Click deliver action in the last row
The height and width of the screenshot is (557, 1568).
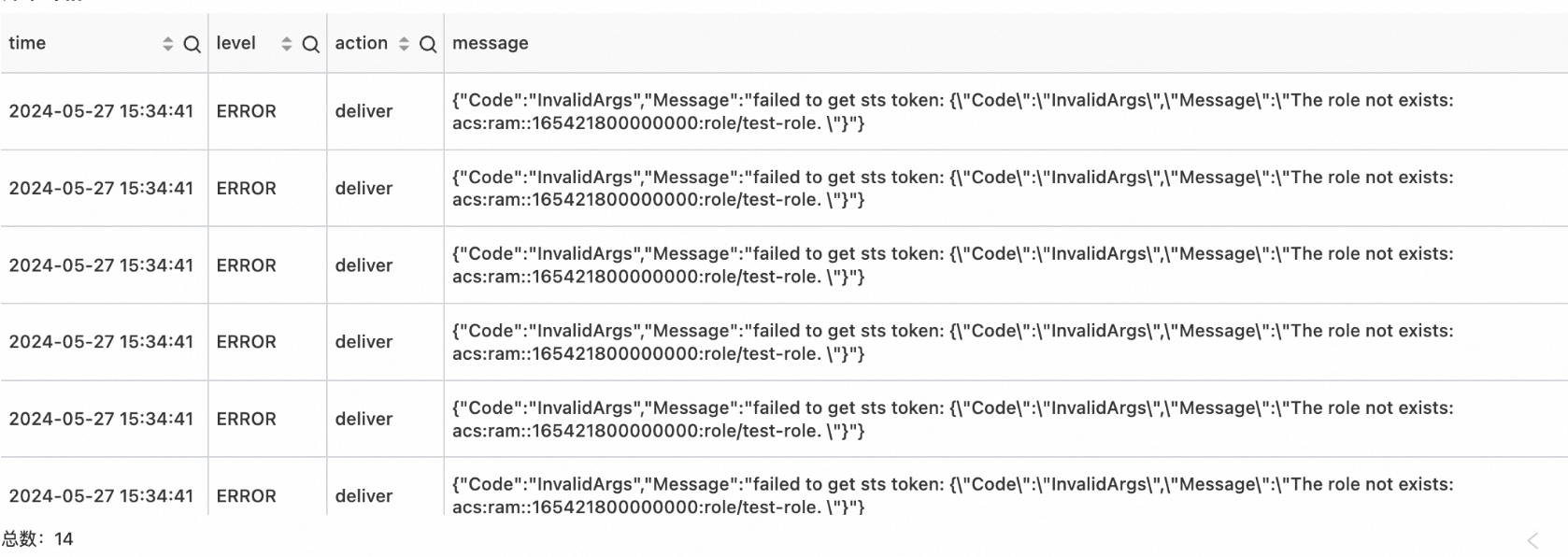point(364,496)
